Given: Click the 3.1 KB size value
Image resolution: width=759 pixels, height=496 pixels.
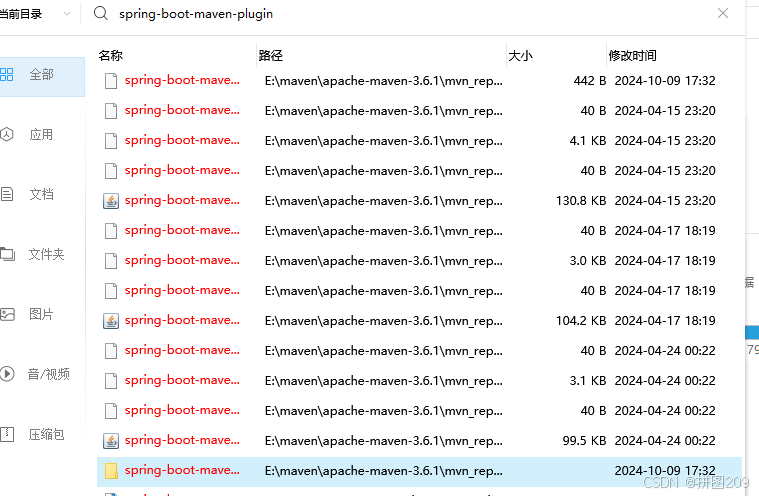Looking at the screenshot, I should click(588, 380).
